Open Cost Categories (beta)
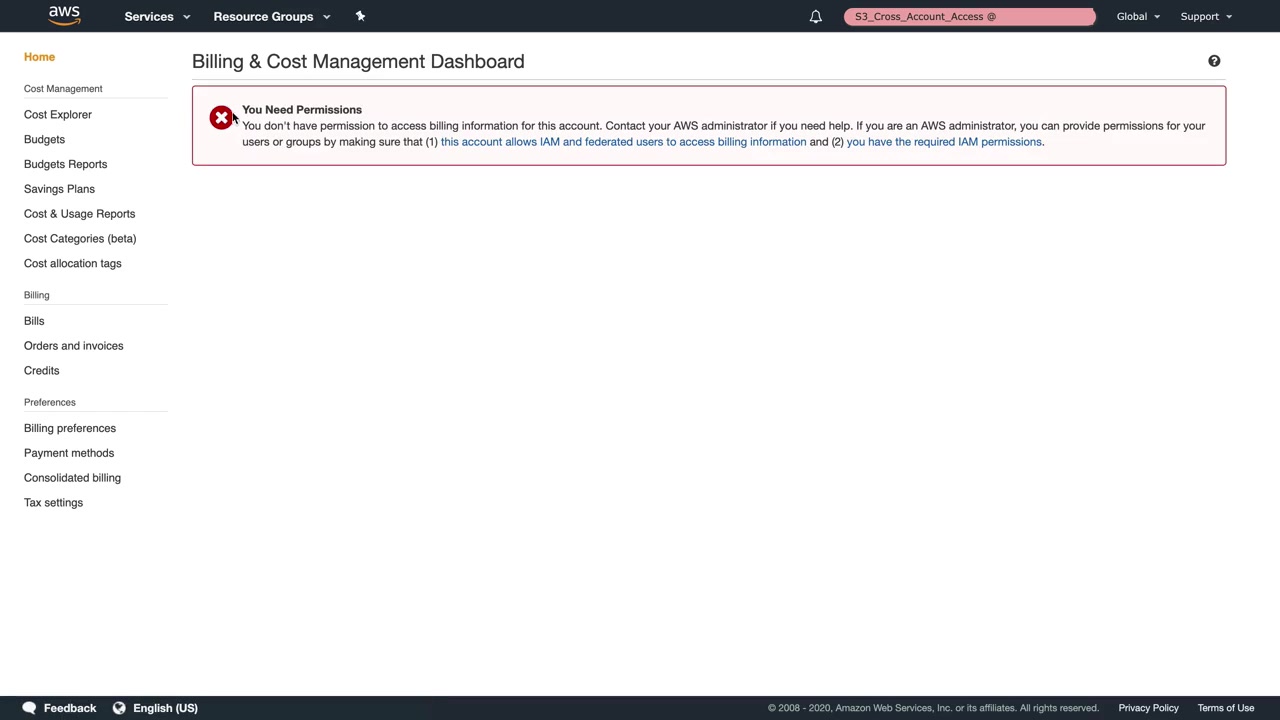This screenshot has height=720, width=1280. [x=80, y=238]
